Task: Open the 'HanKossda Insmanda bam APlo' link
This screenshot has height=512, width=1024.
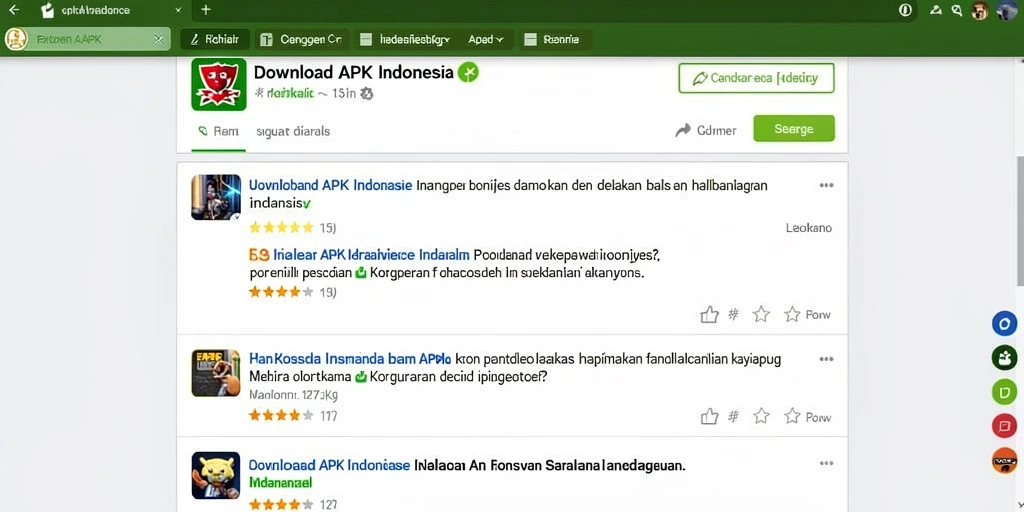Action: [x=350, y=359]
